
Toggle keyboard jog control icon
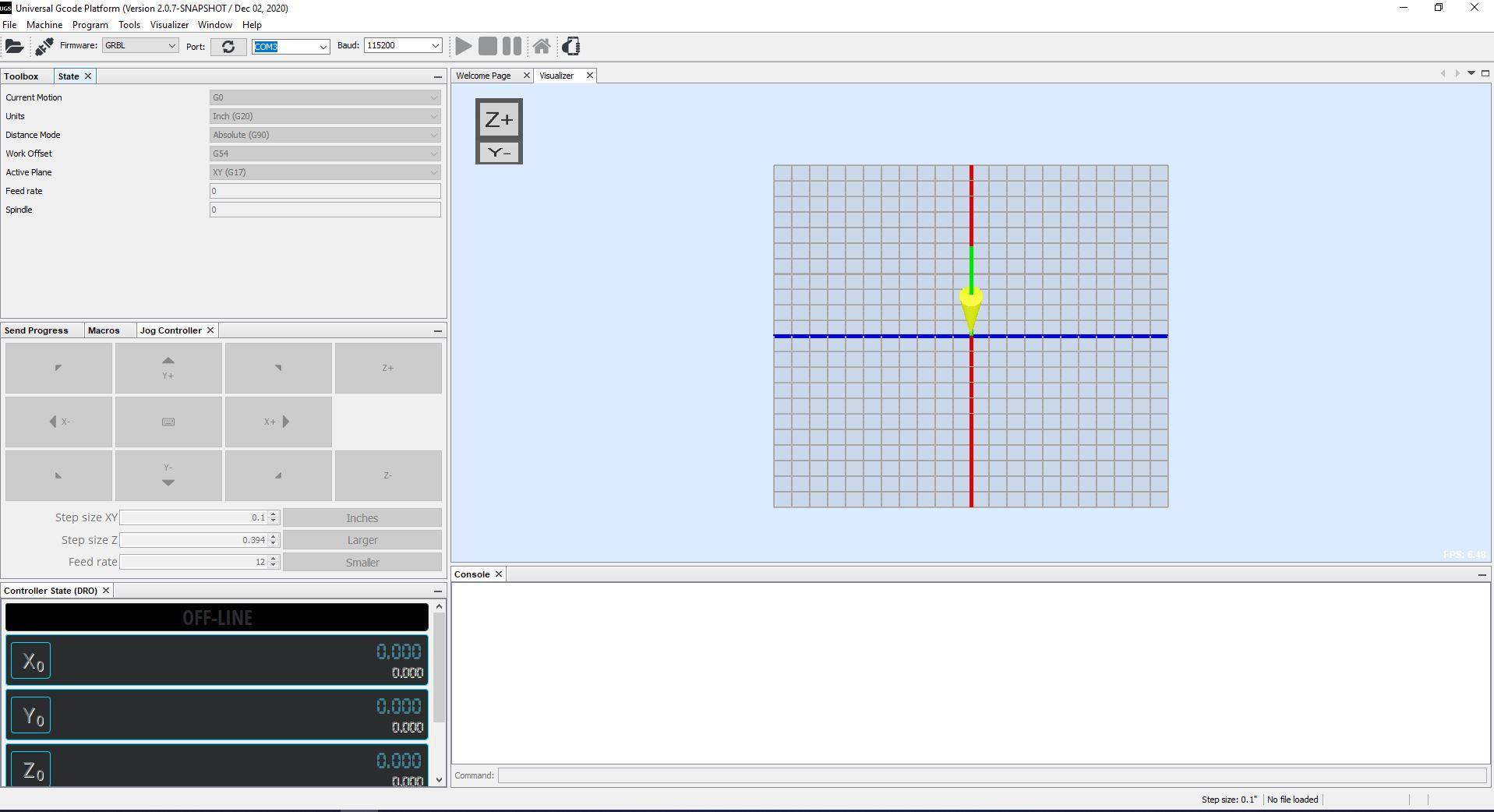pos(168,422)
